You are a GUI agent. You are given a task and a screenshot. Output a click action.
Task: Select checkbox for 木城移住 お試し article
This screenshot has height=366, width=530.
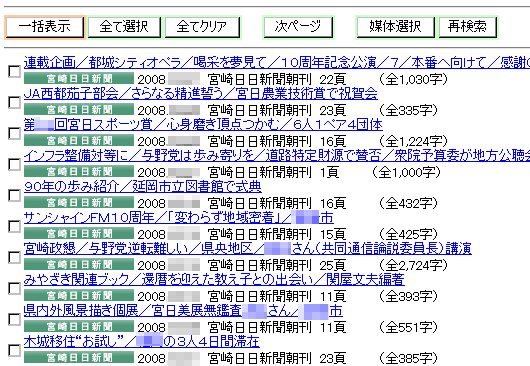point(14,350)
